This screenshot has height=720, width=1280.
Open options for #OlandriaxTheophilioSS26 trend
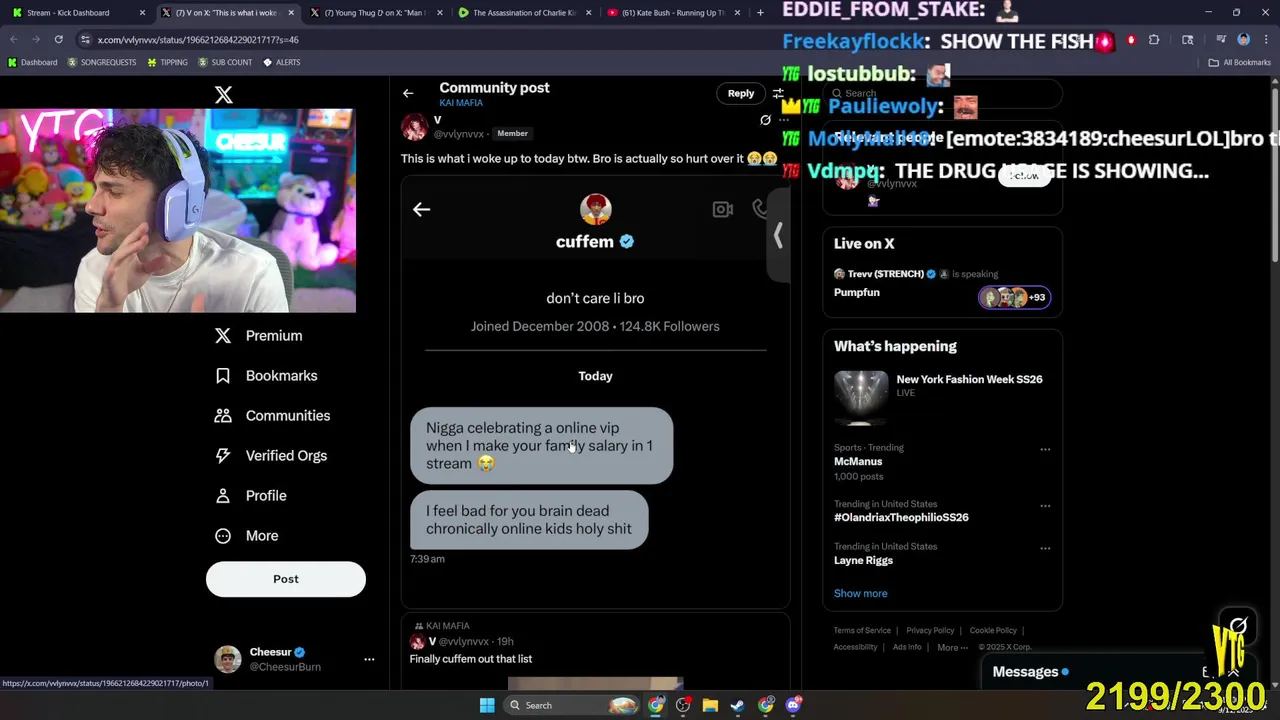tap(1045, 506)
